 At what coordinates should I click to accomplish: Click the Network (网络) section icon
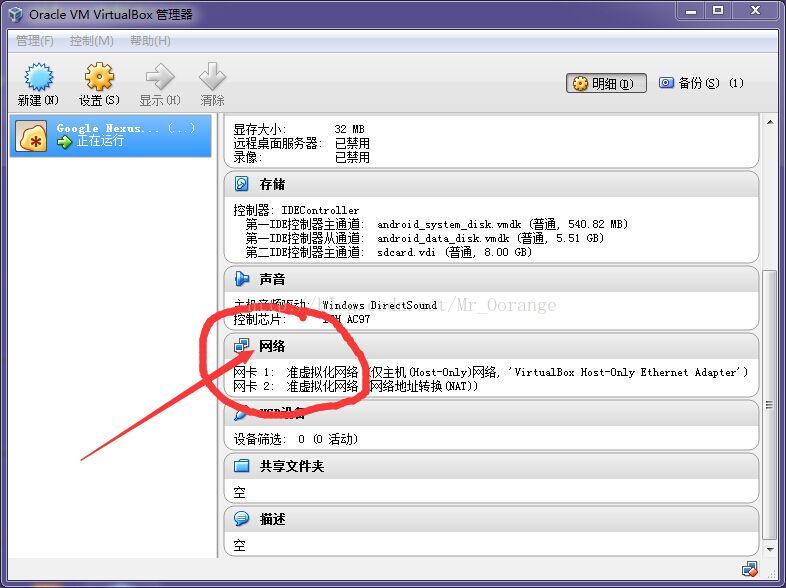242,345
